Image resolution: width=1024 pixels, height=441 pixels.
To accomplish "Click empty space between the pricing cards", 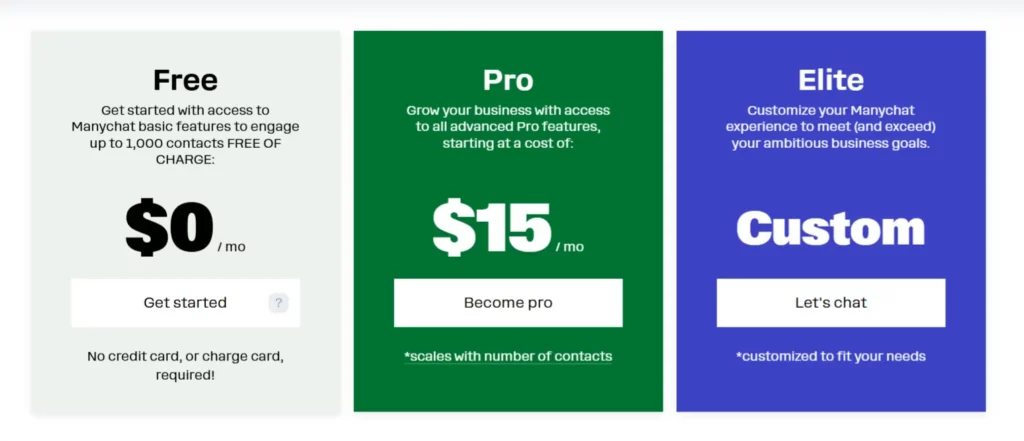I will (347, 220).
